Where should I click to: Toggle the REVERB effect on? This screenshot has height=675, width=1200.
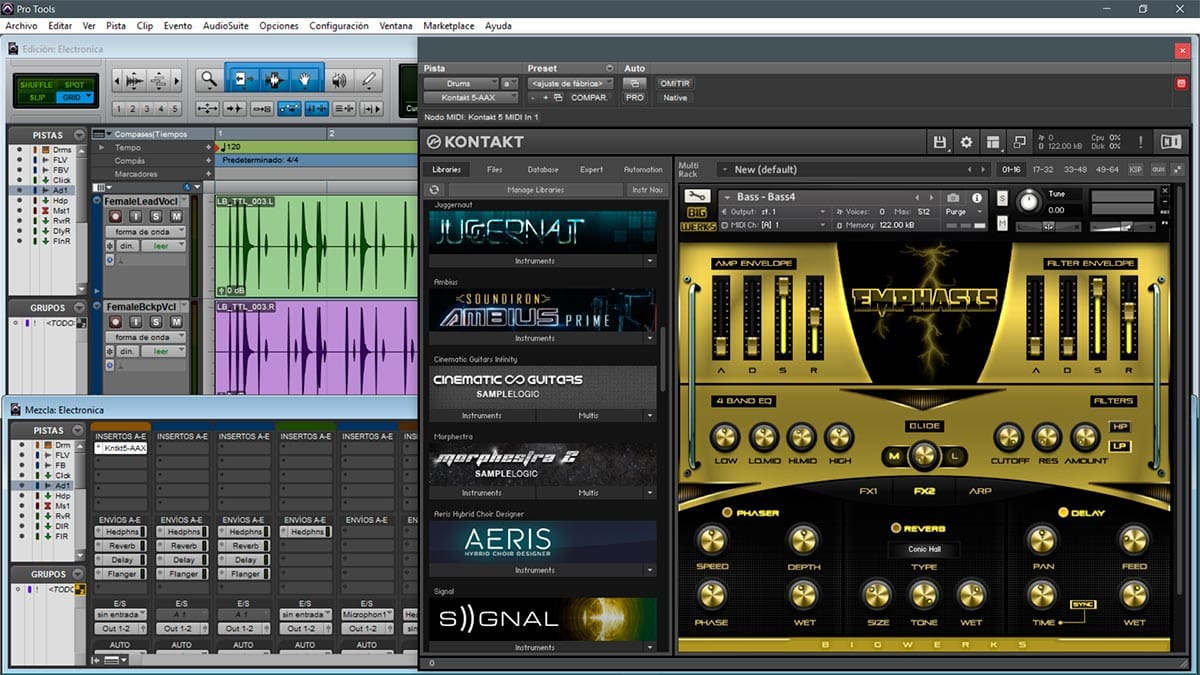(x=896, y=528)
